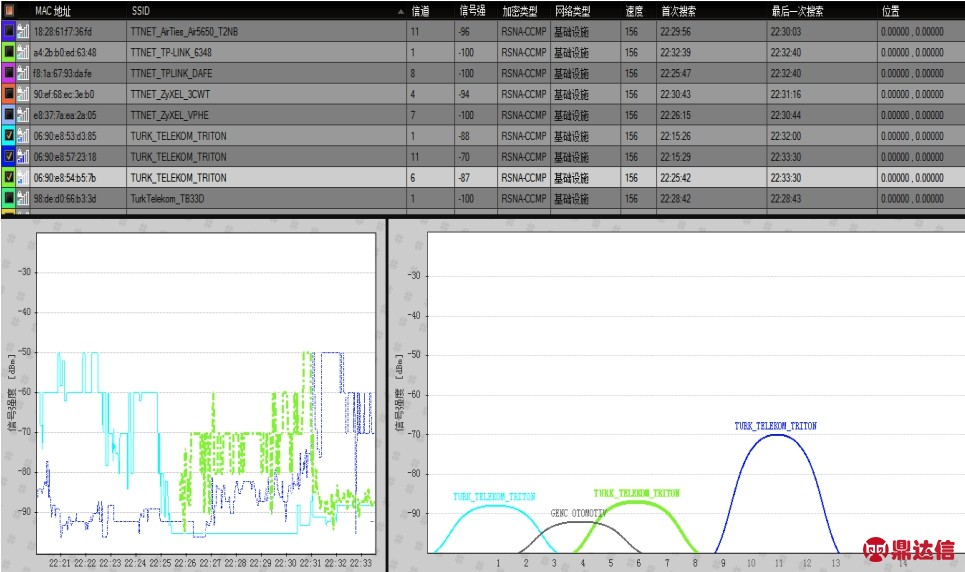Click the green TURK_TELEKOM_TRITON label on channel graph

pyautogui.click(x=636, y=493)
